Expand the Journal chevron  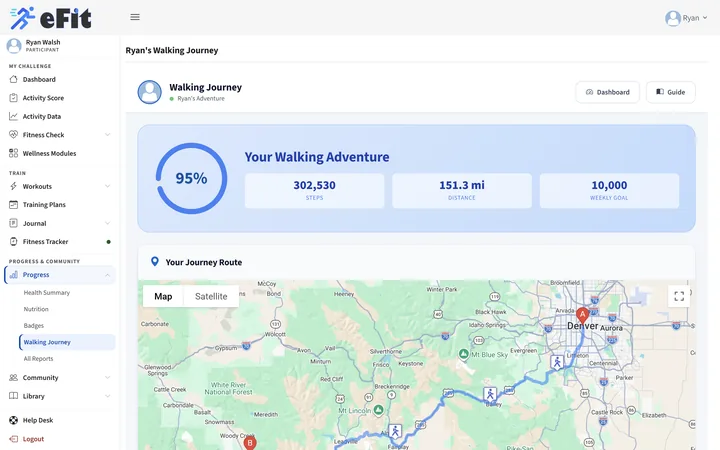coord(107,223)
